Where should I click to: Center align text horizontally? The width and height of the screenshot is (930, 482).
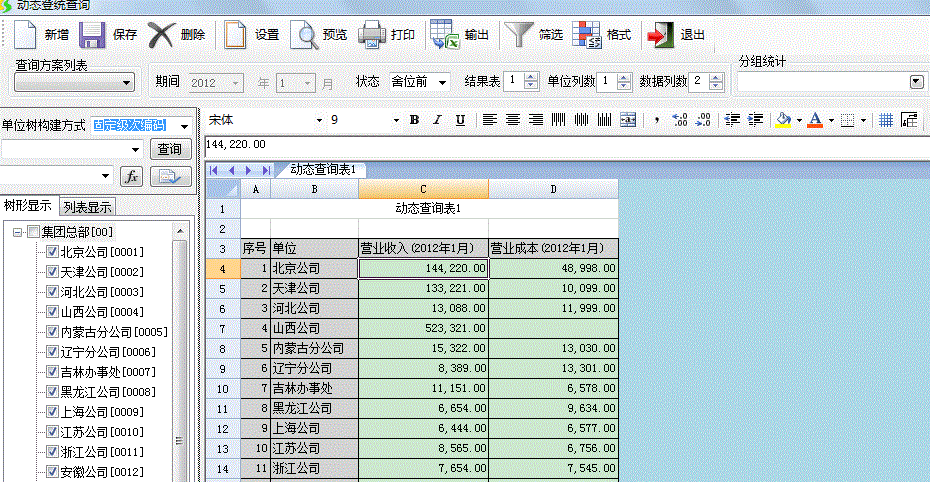click(512, 120)
